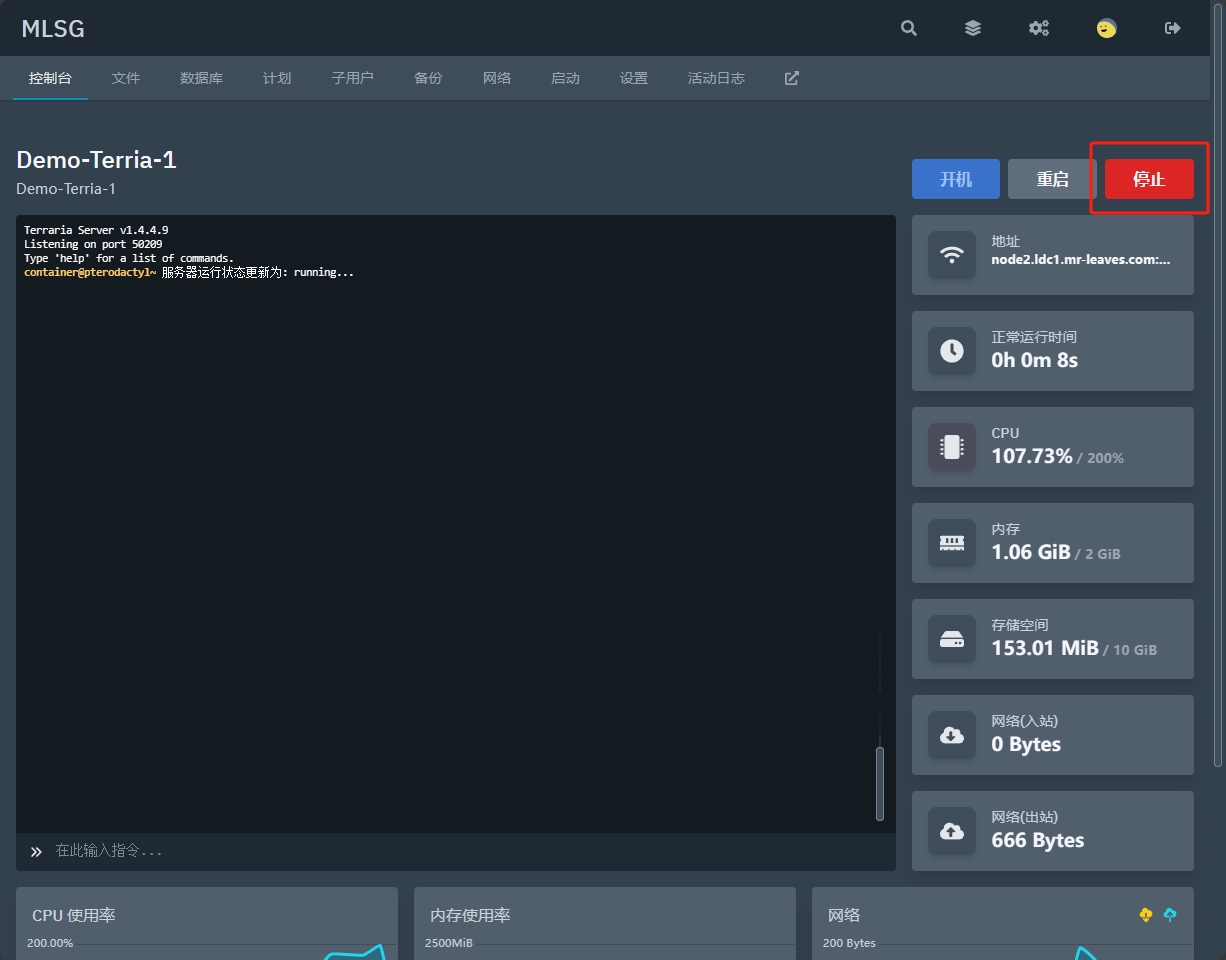This screenshot has height=960, width=1226.
Task: Click the yellow inbound network legend icon
Action: click(1146, 915)
